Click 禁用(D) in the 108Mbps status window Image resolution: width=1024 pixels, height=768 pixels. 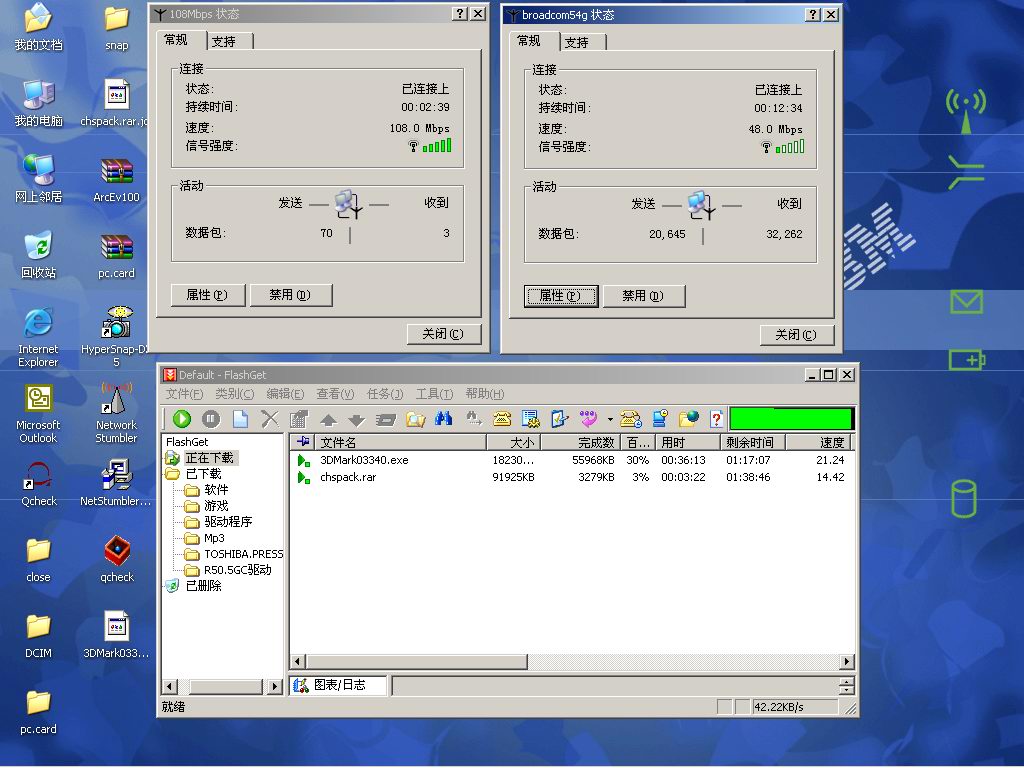(x=291, y=295)
